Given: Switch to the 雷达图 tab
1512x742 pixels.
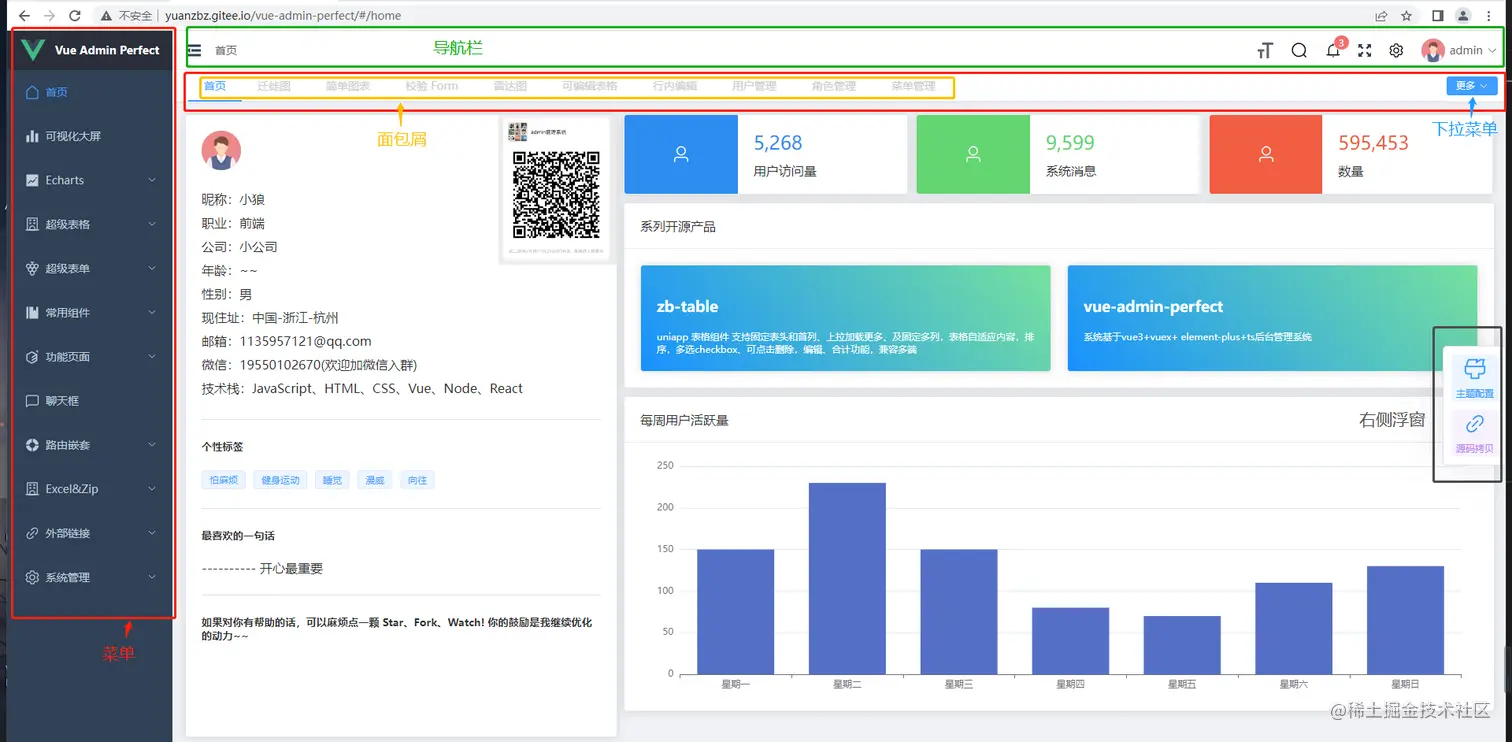Looking at the screenshot, I should coord(510,86).
